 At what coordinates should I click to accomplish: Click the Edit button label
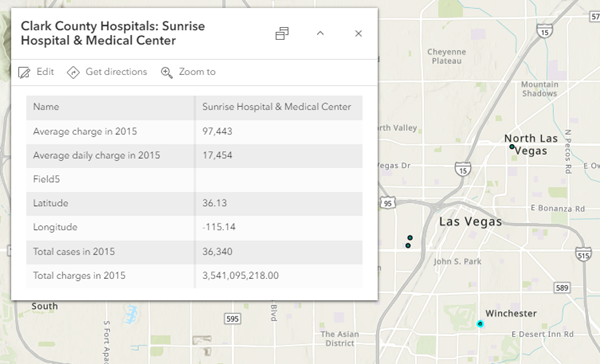pyautogui.click(x=45, y=72)
